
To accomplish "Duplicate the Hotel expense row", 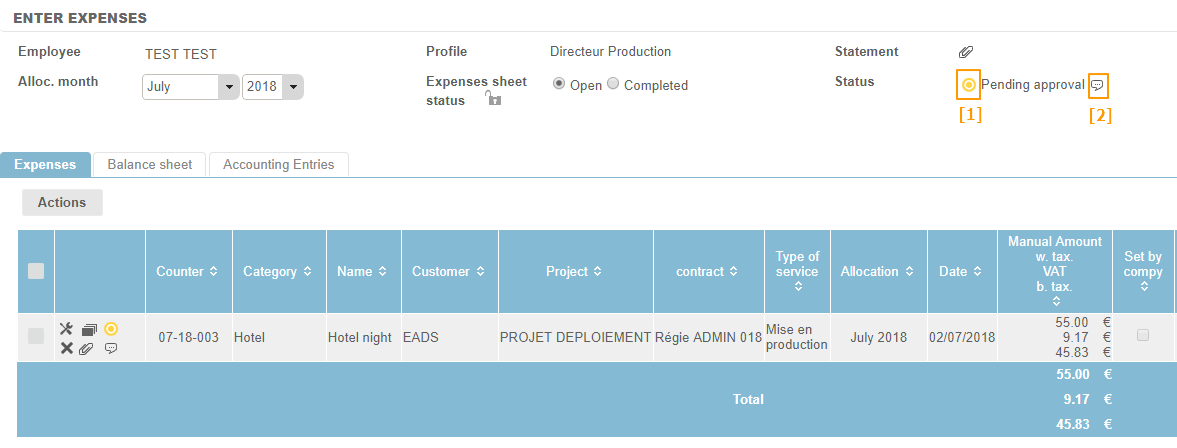I will click(x=89, y=329).
